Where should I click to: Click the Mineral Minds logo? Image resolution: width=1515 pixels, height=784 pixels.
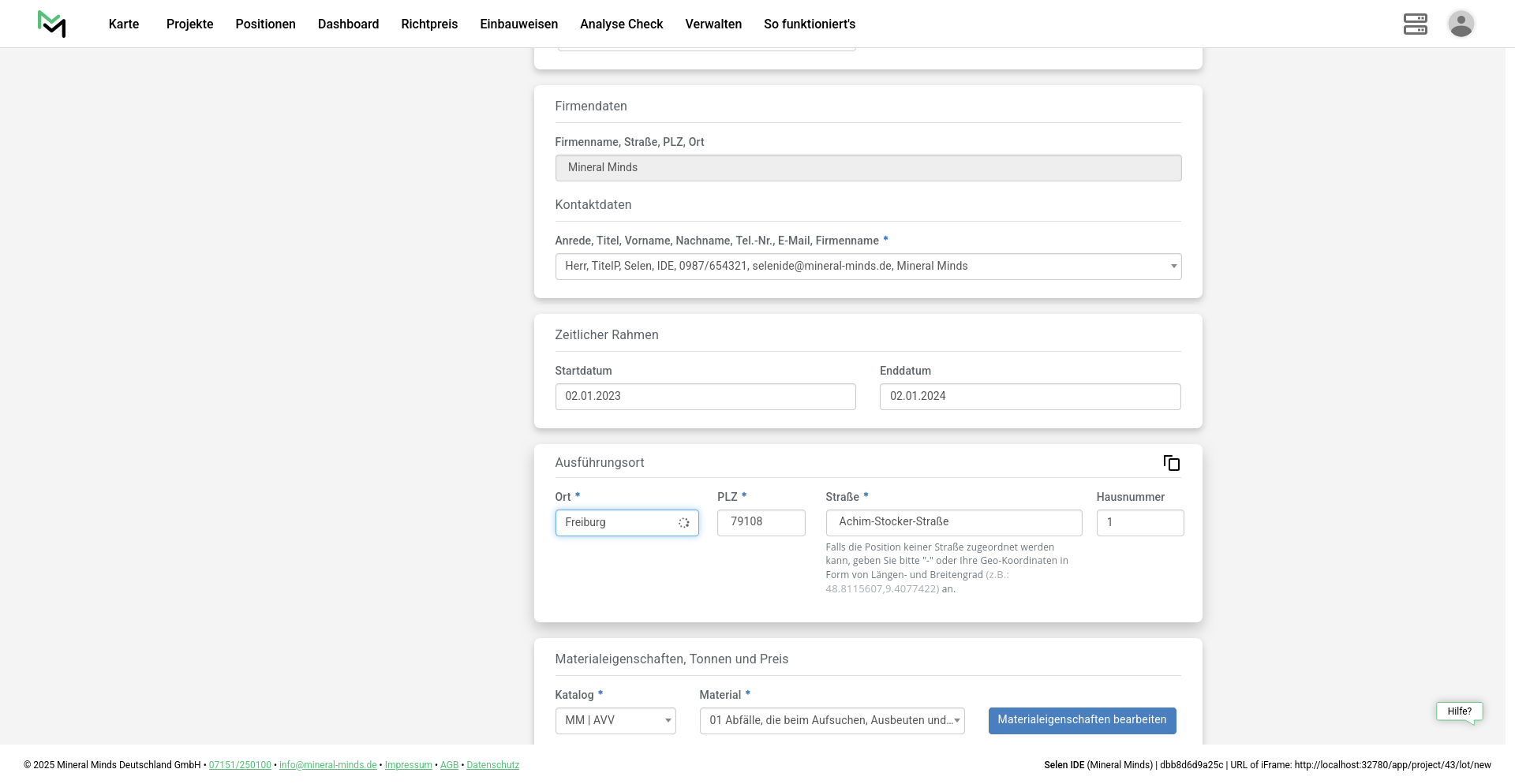point(51,24)
